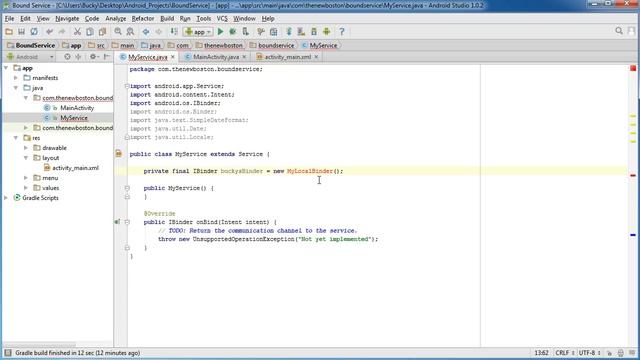The image size is (640, 360).
Task: Fold the imports block in editor
Action: click(x=127, y=86)
